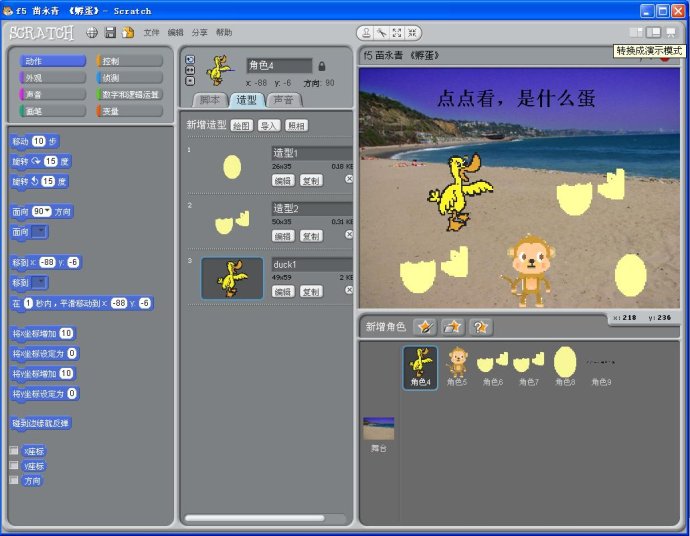Open the 移到 target dropdown
The image size is (690, 536).
[x=39, y=283]
